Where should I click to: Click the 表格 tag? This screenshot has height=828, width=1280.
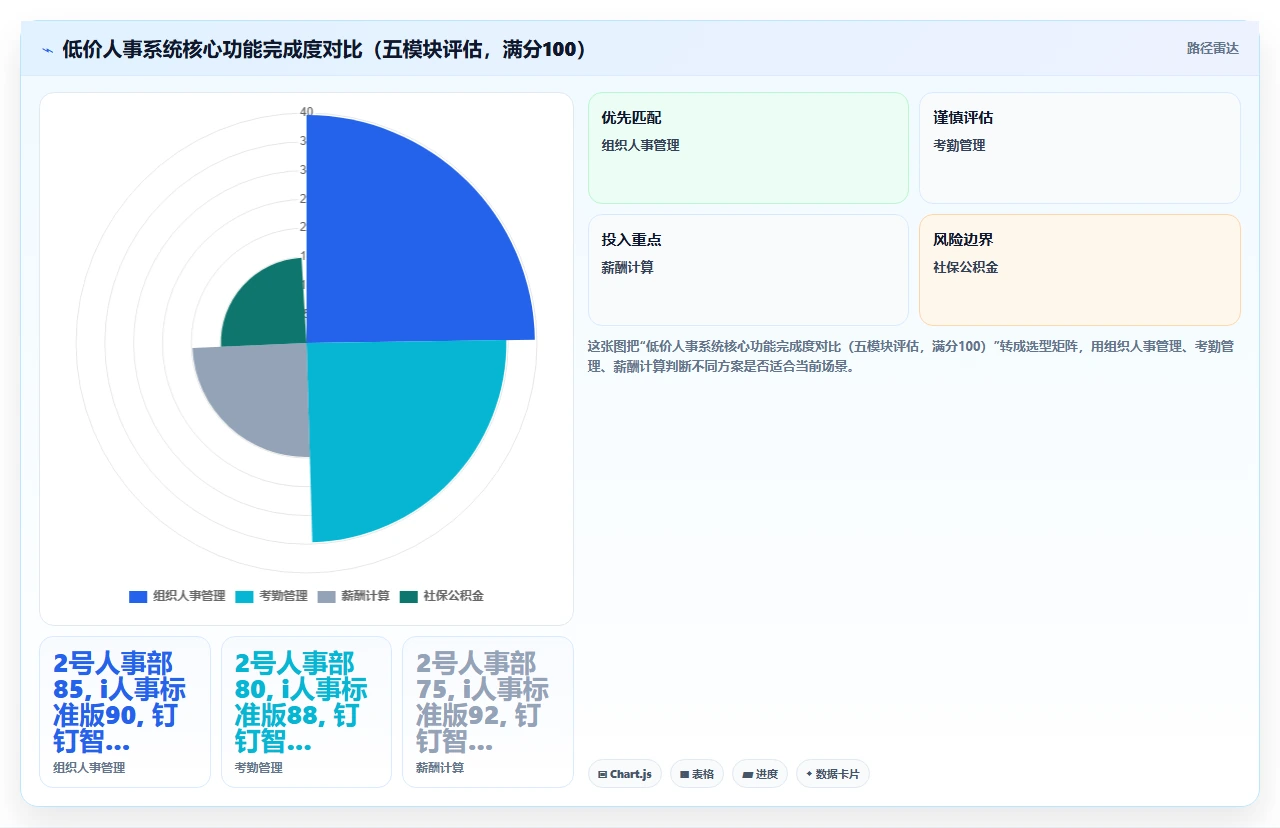pyautogui.click(x=697, y=774)
